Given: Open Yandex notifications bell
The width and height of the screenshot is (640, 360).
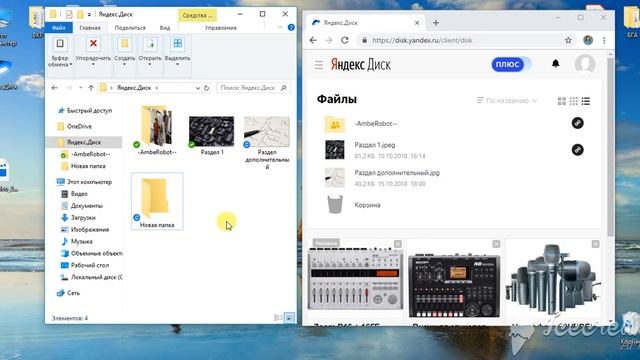Looking at the screenshot, I should (x=556, y=64).
